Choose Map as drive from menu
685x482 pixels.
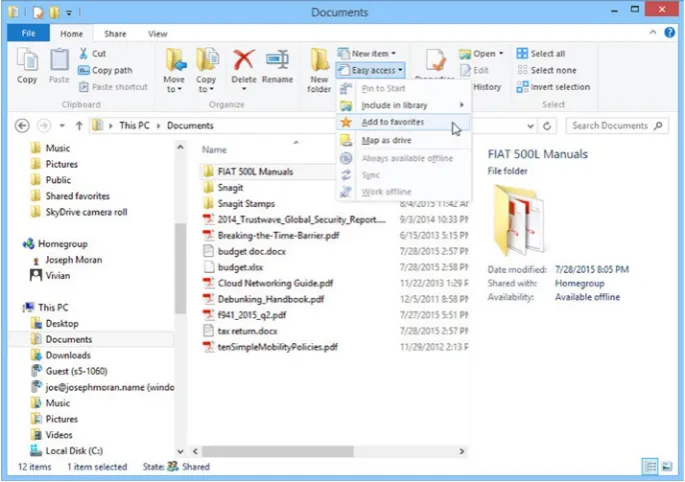[x=403, y=140]
